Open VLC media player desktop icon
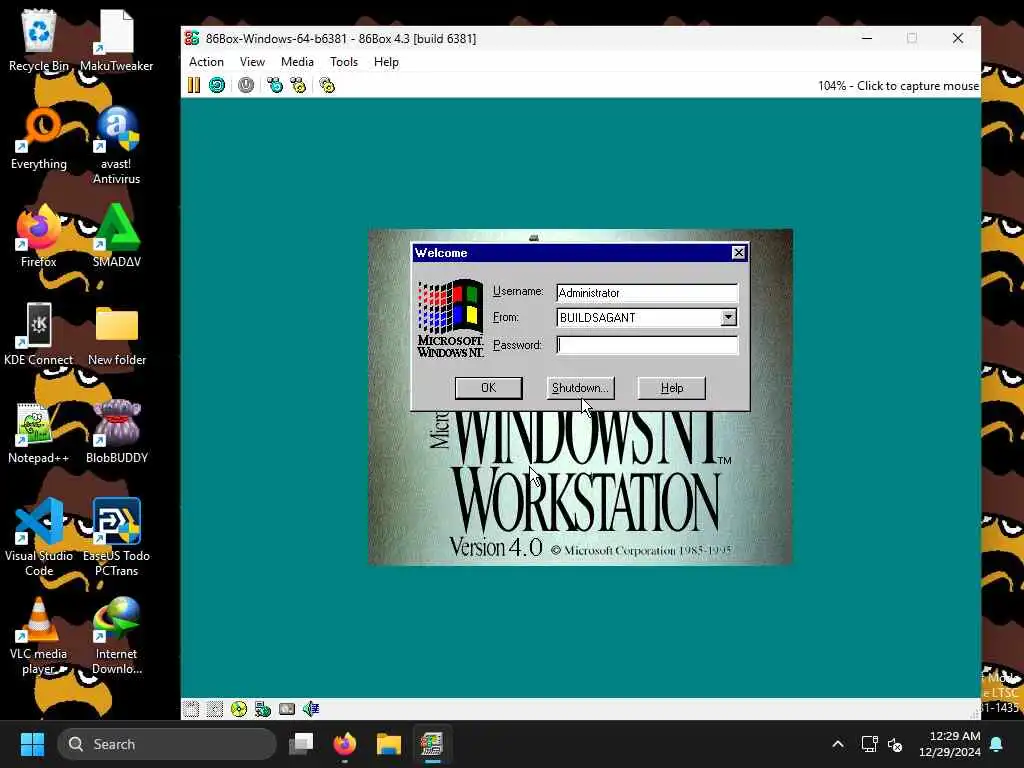1024x768 pixels. [39, 635]
